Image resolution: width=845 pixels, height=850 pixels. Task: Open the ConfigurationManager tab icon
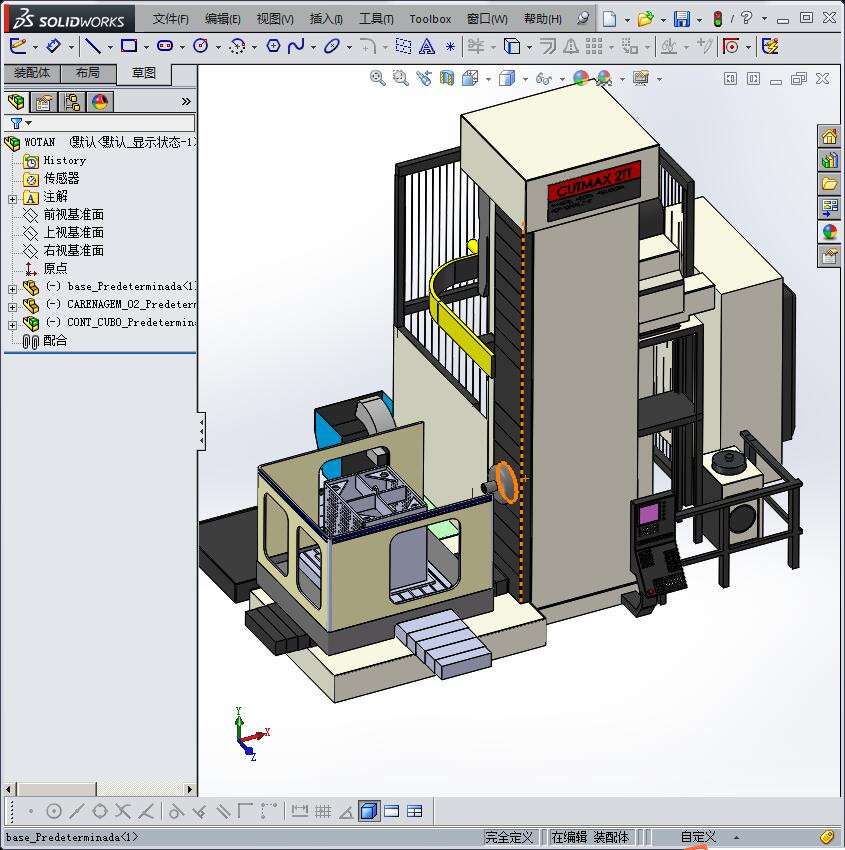tap(72, 102)
